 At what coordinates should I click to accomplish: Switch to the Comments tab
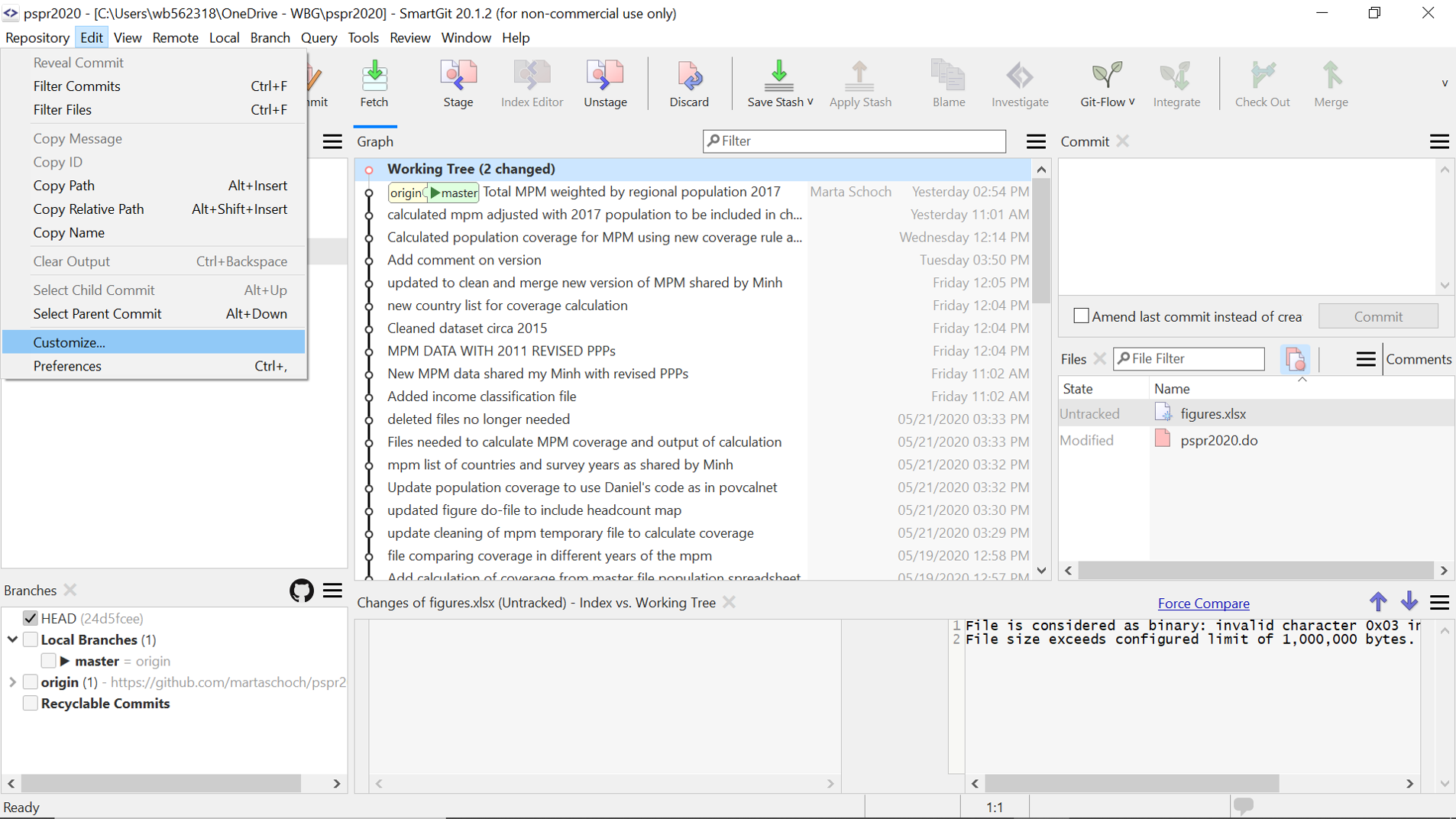[x=1419, y=359]
